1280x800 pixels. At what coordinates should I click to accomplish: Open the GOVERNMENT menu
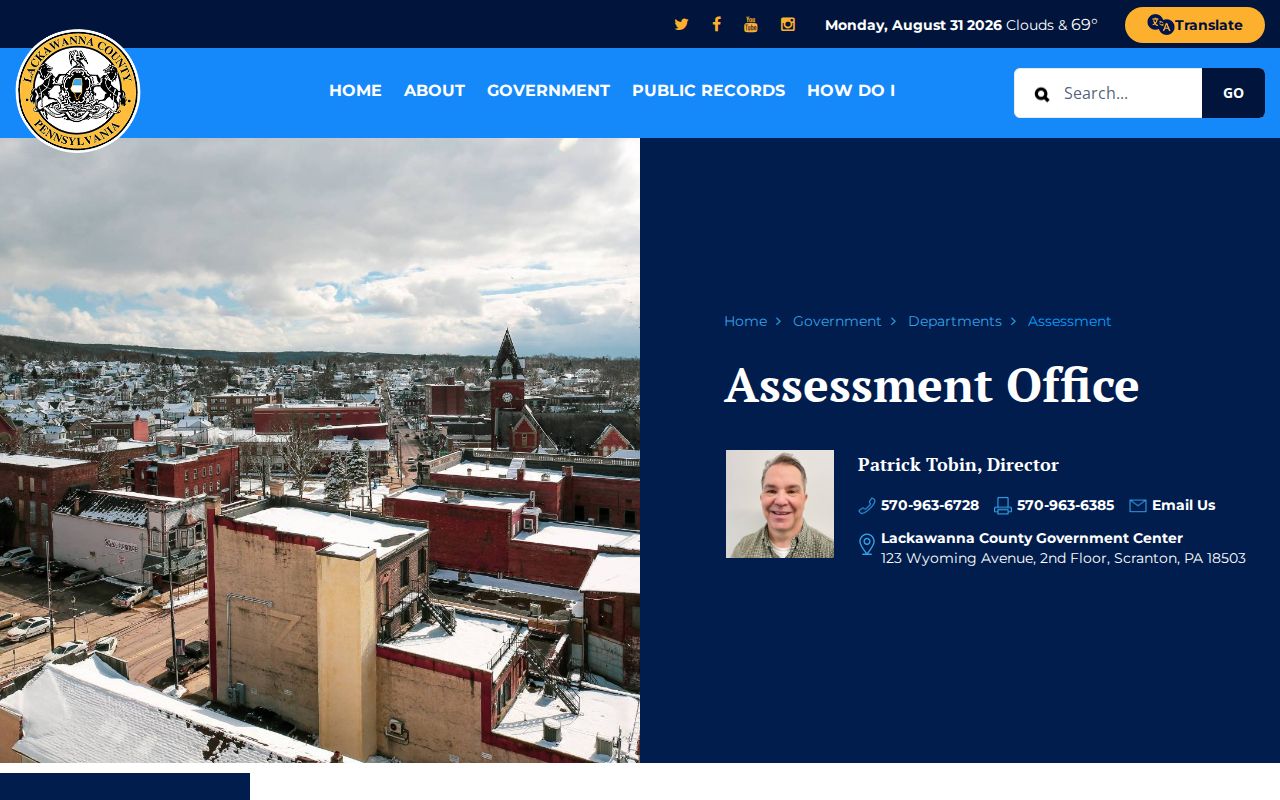[x=548, y=91]
